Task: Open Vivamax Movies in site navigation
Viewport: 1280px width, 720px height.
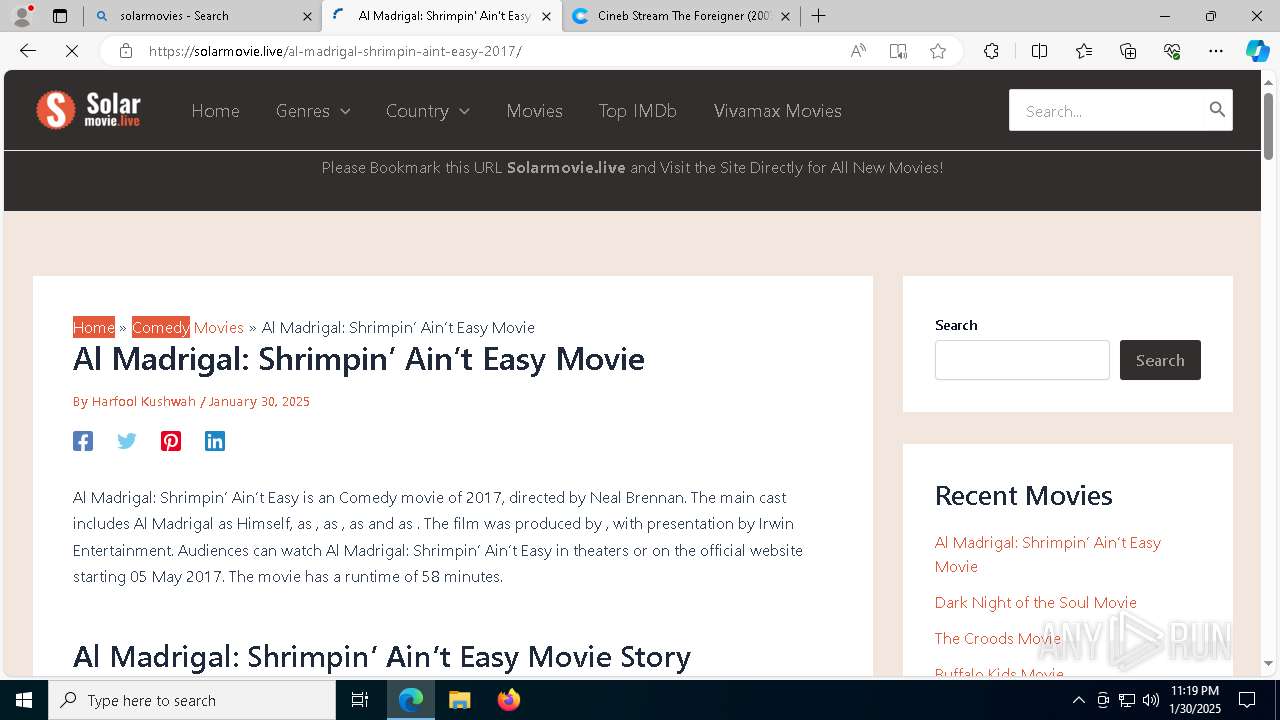Action: [x=778, y=111]
